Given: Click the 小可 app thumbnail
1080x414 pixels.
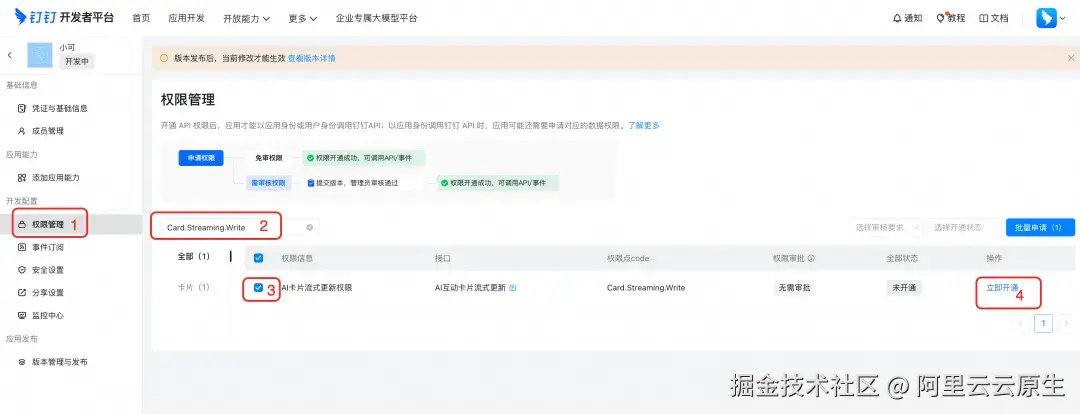Looking at the screenshot, I should point(40,55).
